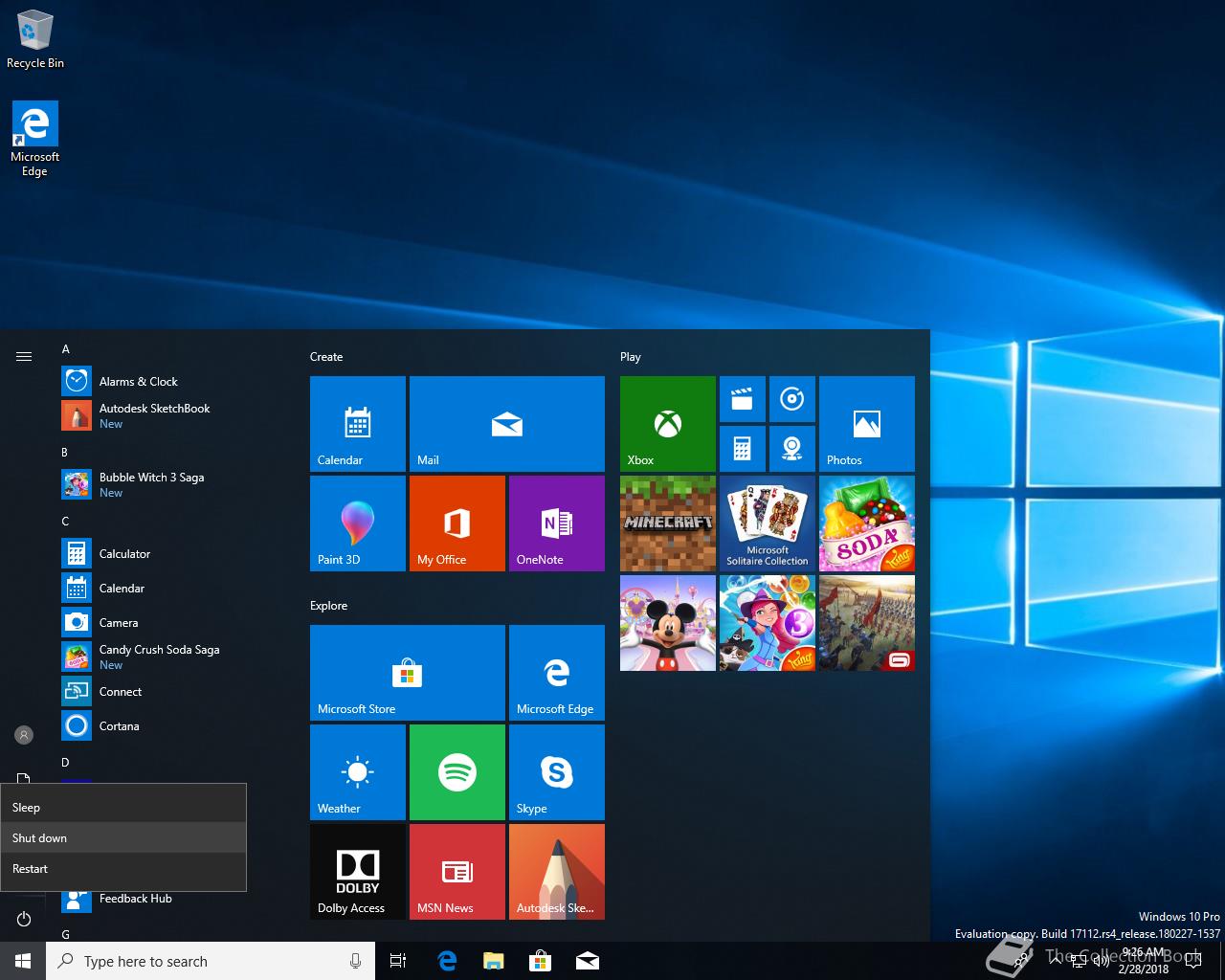The width and height of the screenshot is (1225, 980).
Task: Open Microsoft Solitaire Collection tile
Action: pos(768,523)
